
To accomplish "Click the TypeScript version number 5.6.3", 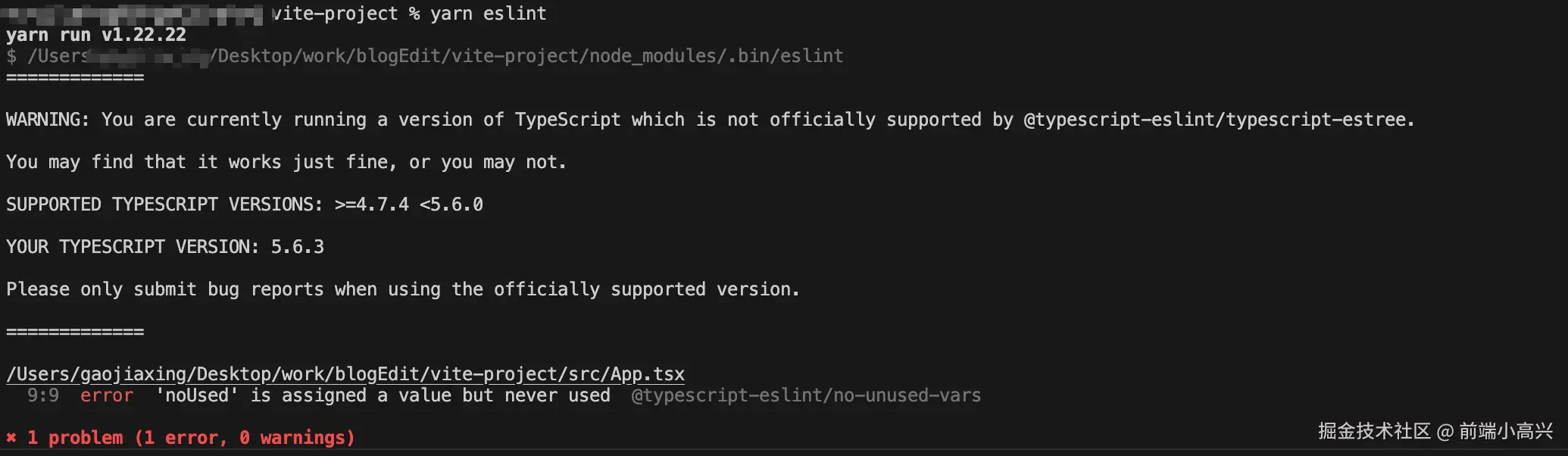I will [x=297, y=247].
